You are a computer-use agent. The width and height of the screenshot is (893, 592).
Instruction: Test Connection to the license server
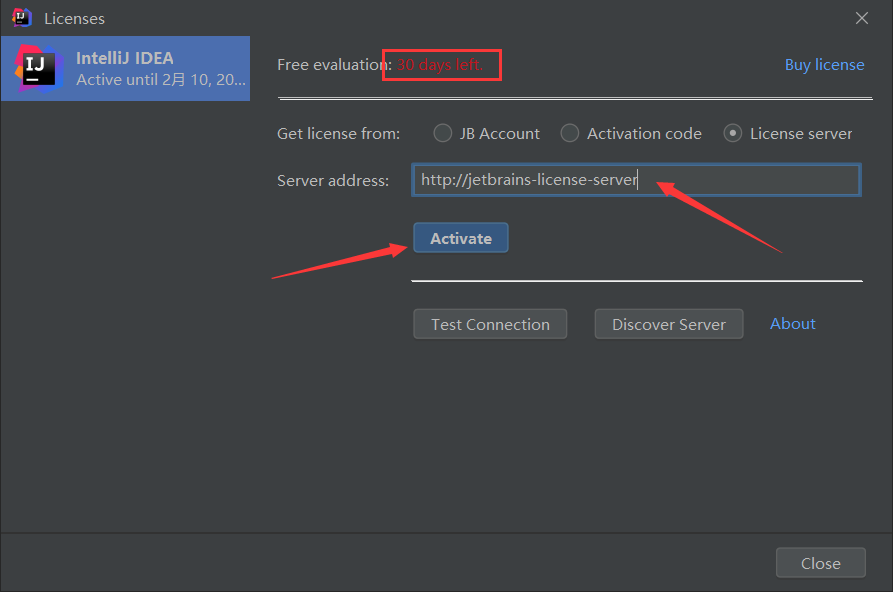490,324
